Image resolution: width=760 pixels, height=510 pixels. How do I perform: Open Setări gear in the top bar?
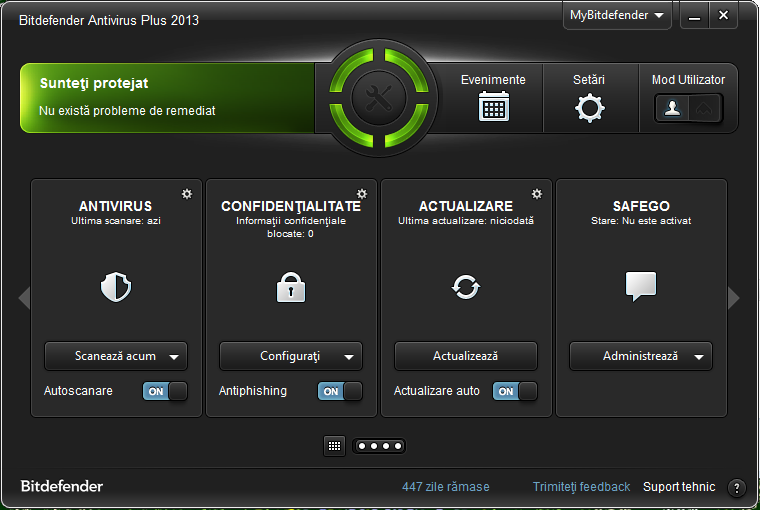click(590, 107)
